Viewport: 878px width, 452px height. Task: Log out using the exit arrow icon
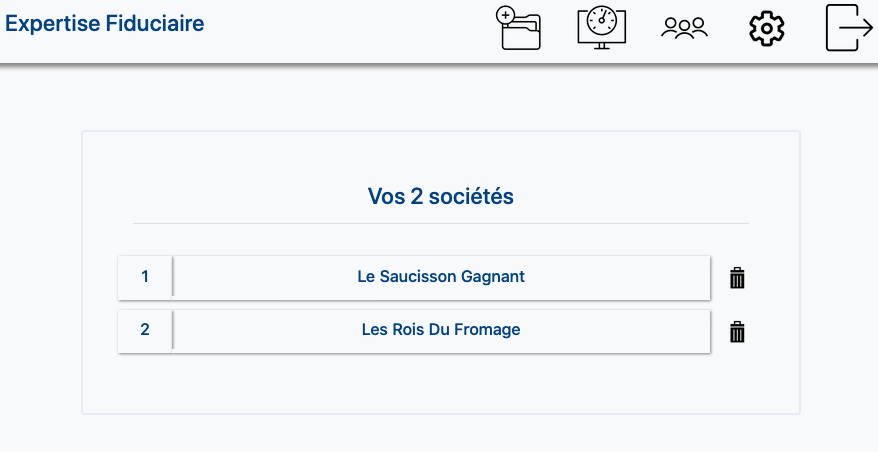pos(849,27)
